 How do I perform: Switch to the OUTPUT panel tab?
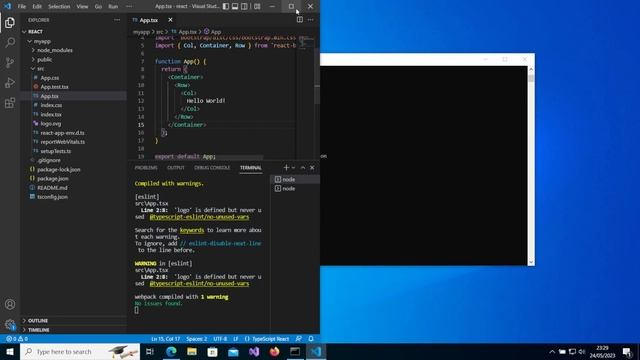point(176,168)
